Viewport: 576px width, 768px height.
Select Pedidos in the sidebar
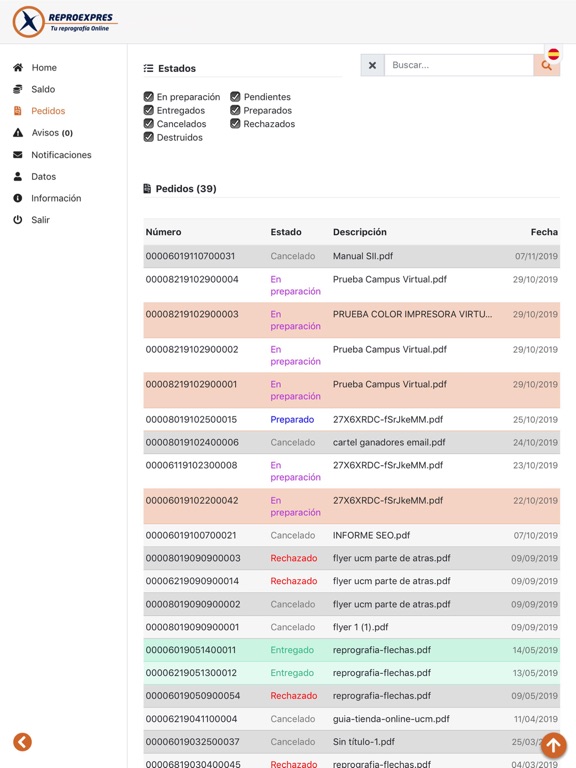pos(48,111)
